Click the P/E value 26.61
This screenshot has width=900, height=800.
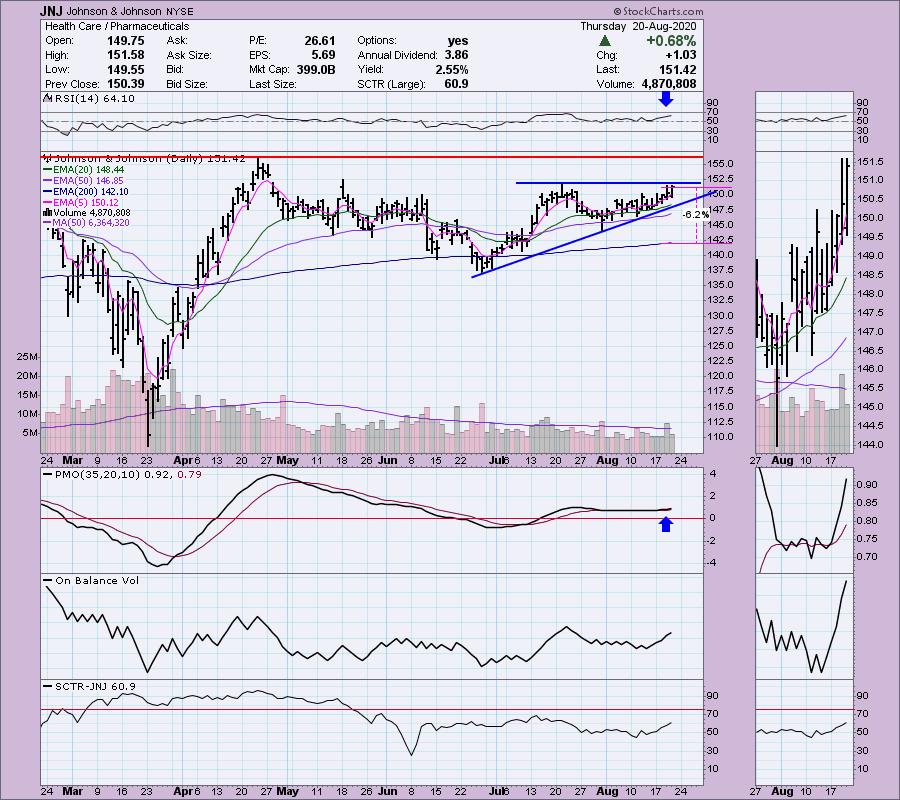coord(320,41)
